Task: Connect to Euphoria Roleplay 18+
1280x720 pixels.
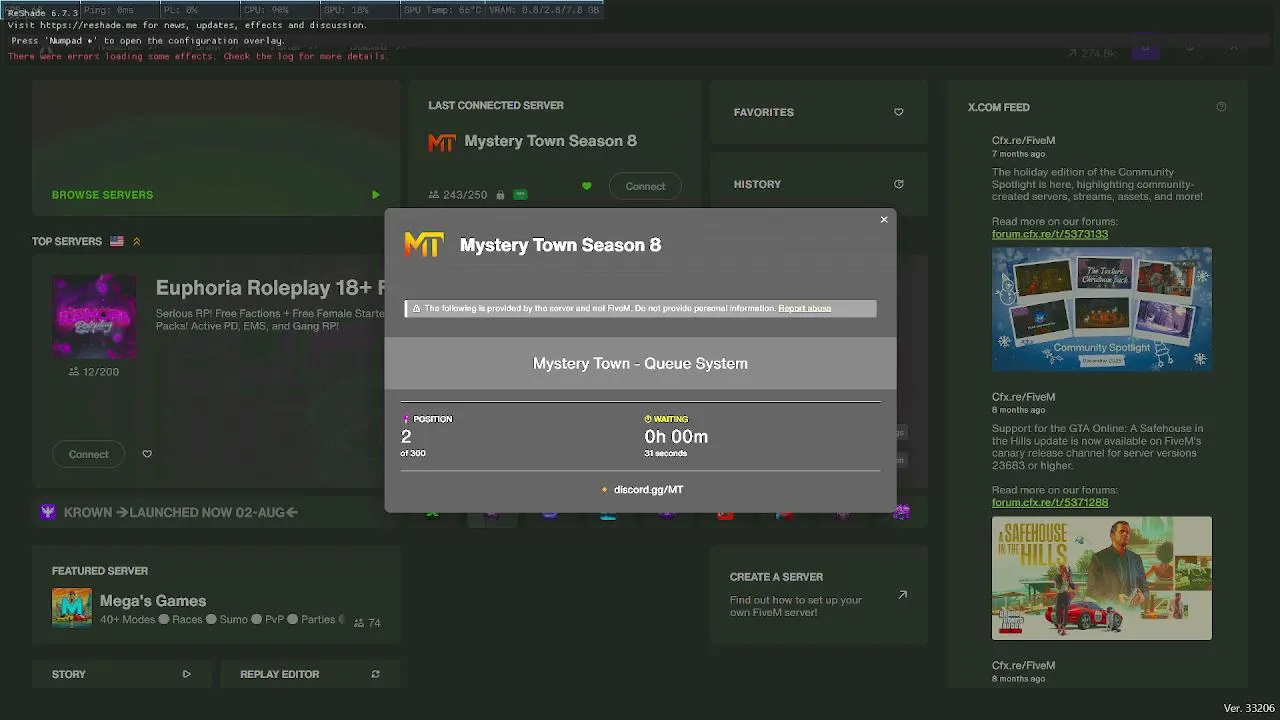Action: click(x=89, y=454)
